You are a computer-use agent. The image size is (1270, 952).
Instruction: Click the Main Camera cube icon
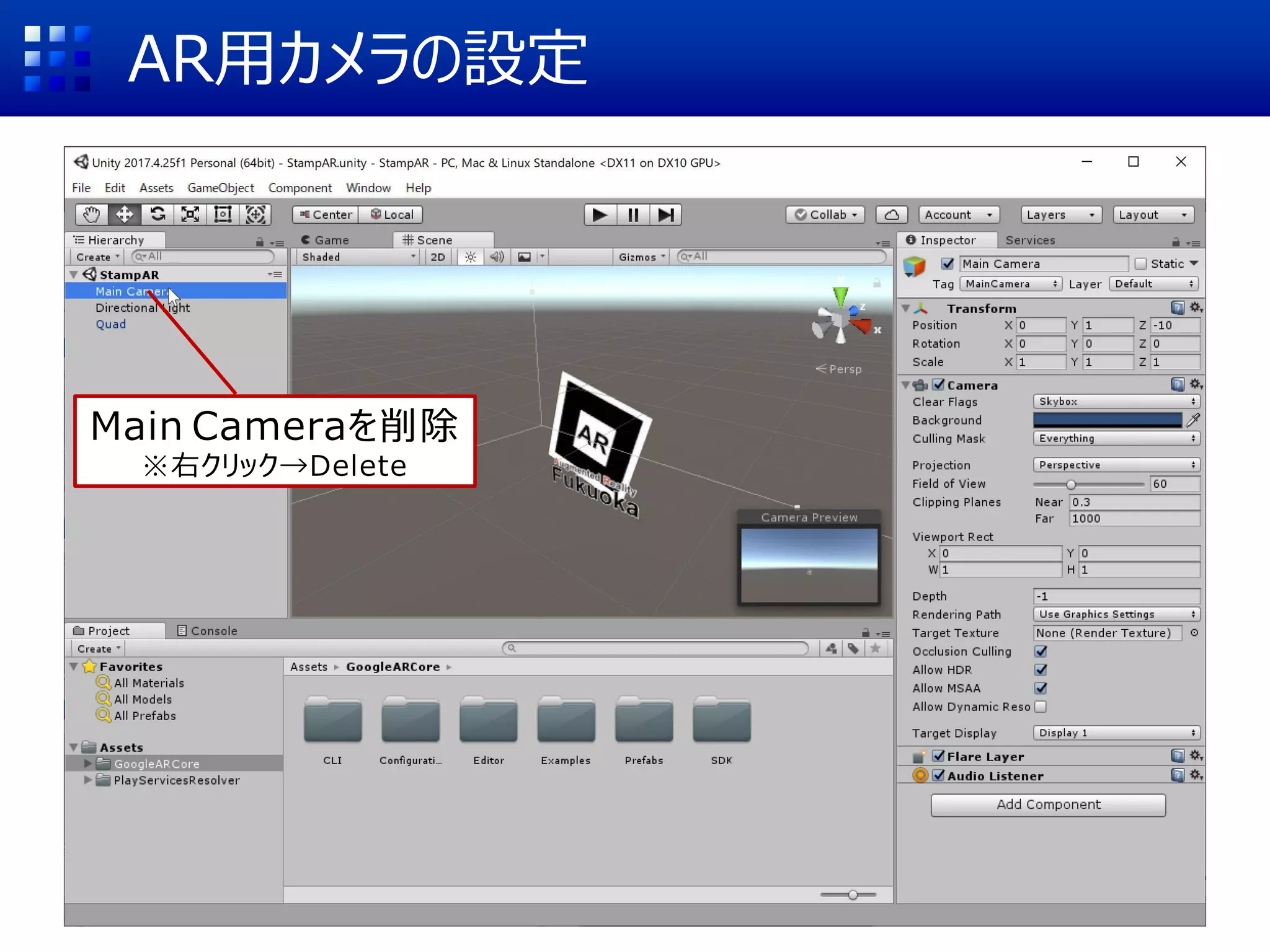(x=915, y=267)
